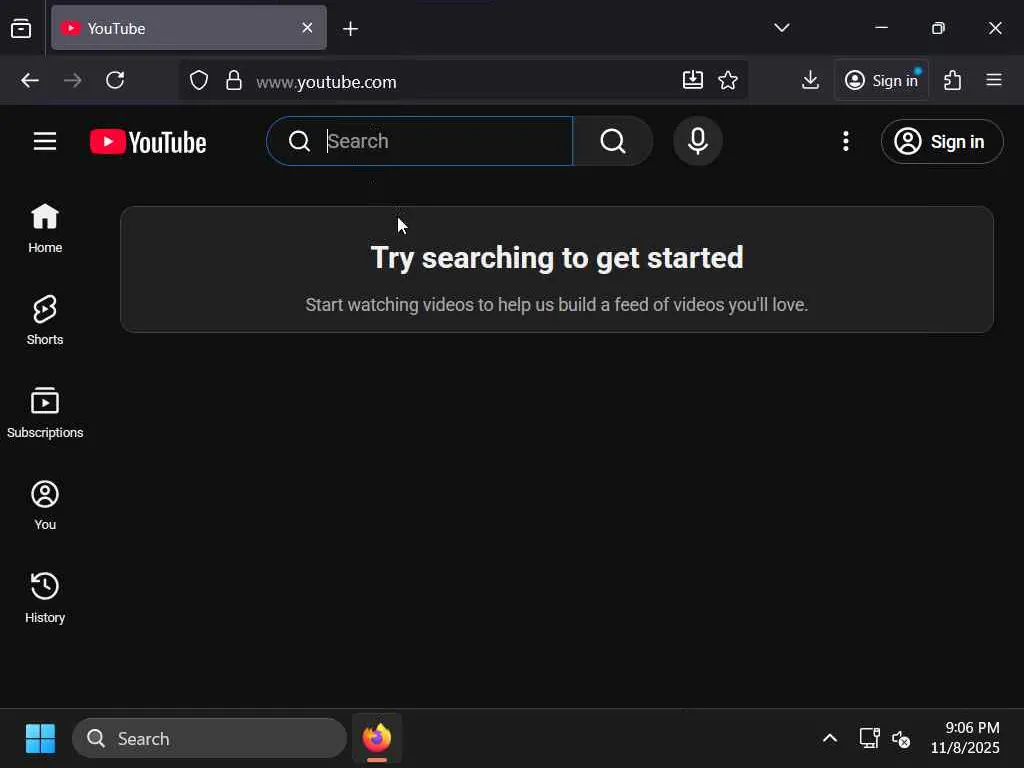Click the YouTube Sign in button
The image size is (1024, 768).
tap(942, 142)
